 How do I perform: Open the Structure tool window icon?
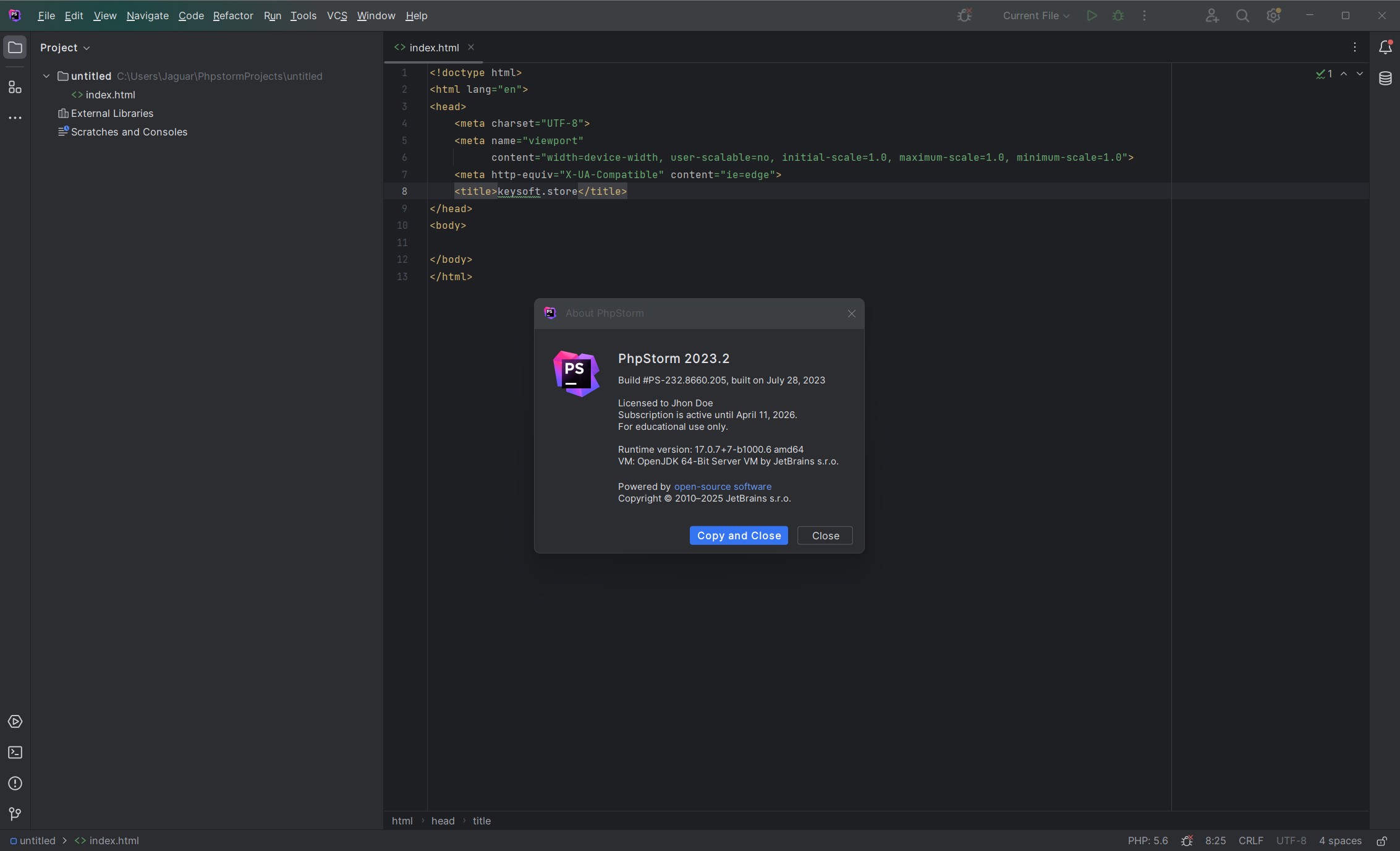click(15, 87)
